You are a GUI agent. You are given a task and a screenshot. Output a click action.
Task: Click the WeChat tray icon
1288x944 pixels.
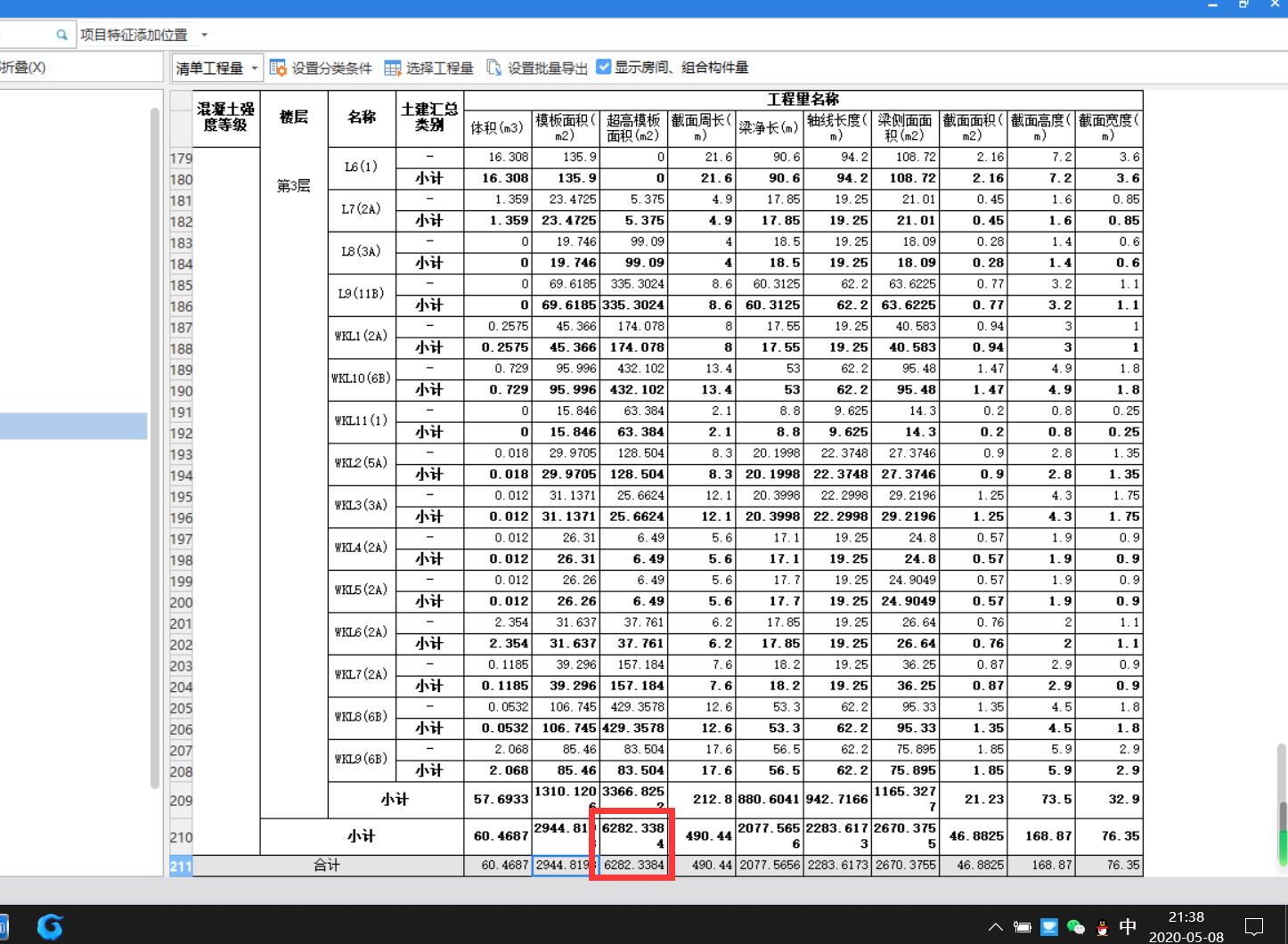[x=1076, y=927]
